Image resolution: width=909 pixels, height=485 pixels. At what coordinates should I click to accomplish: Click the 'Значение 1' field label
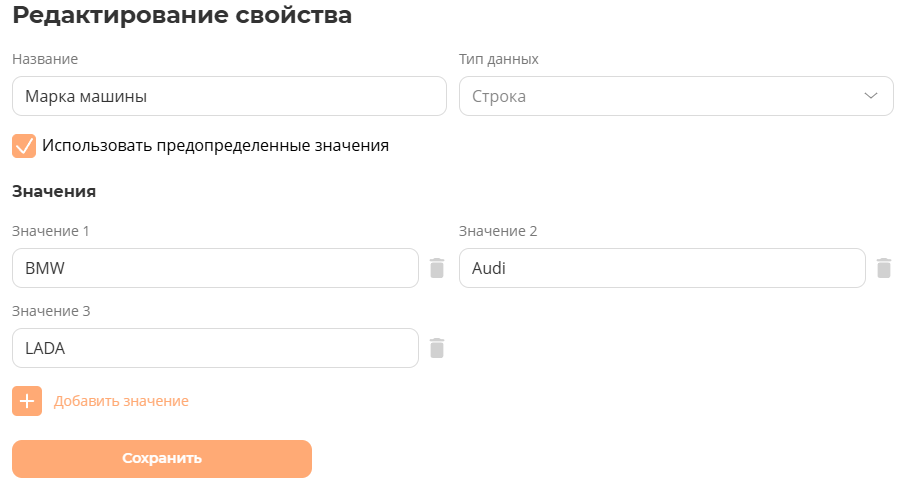point(51,231)
